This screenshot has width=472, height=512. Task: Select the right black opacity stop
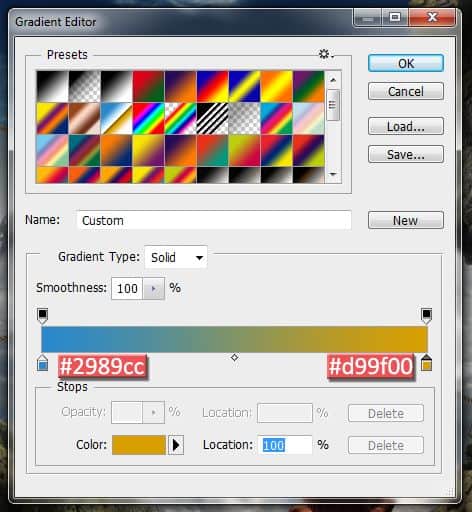click(426, 316)
